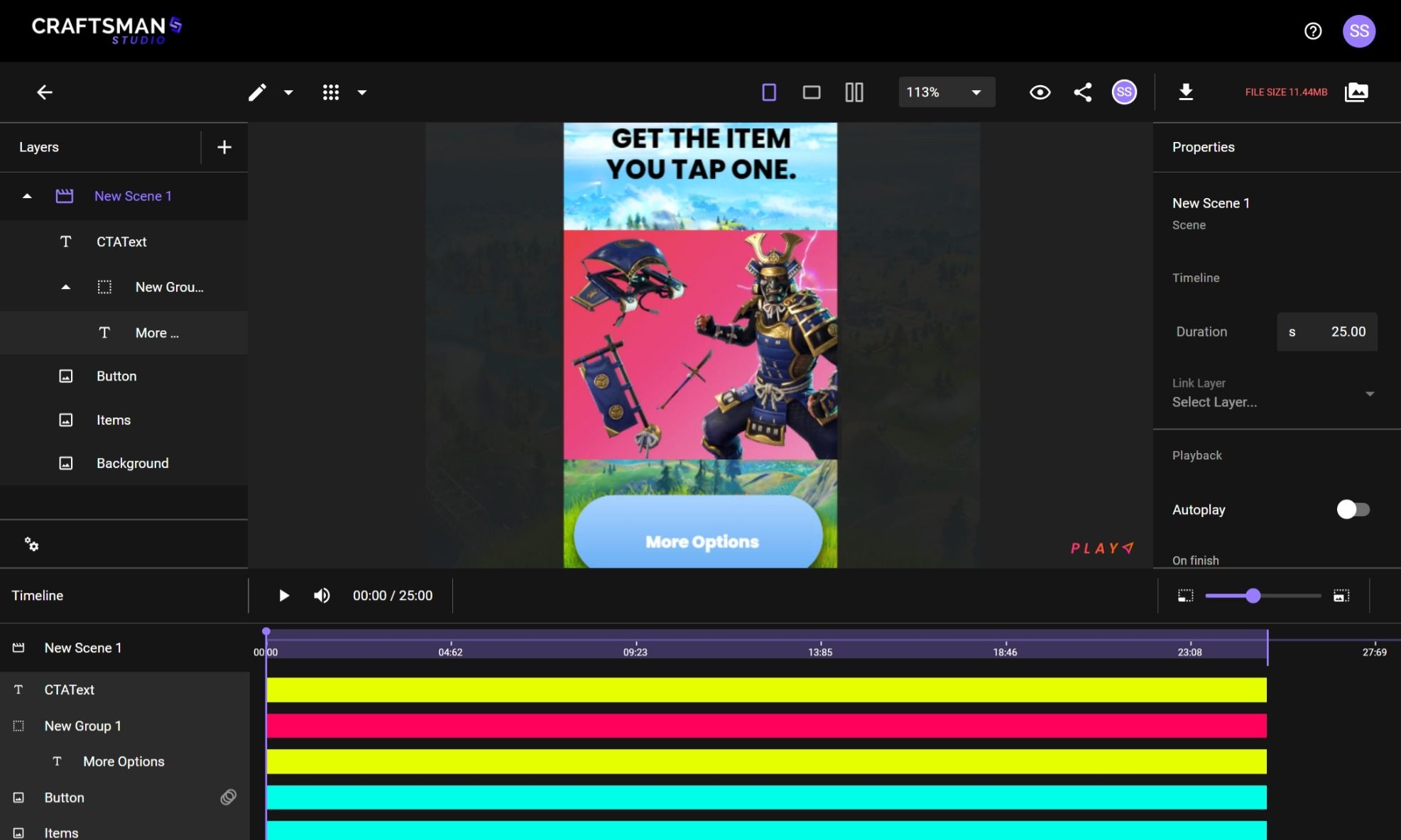1401x840 pixels.
Task: Add a new layer with plus icon
Action: pyautogui.click(x=224, y=147)
